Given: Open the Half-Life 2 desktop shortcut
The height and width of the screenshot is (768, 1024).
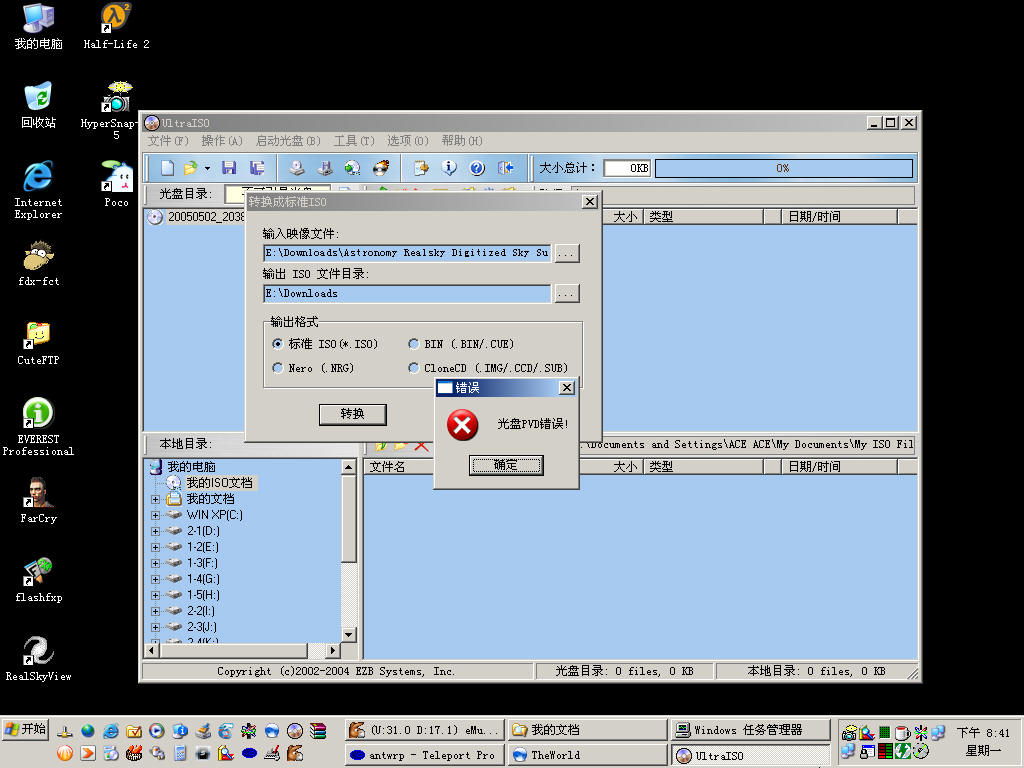Looking at the screenshot, I should pyautogui.click(x=116, y=27).
